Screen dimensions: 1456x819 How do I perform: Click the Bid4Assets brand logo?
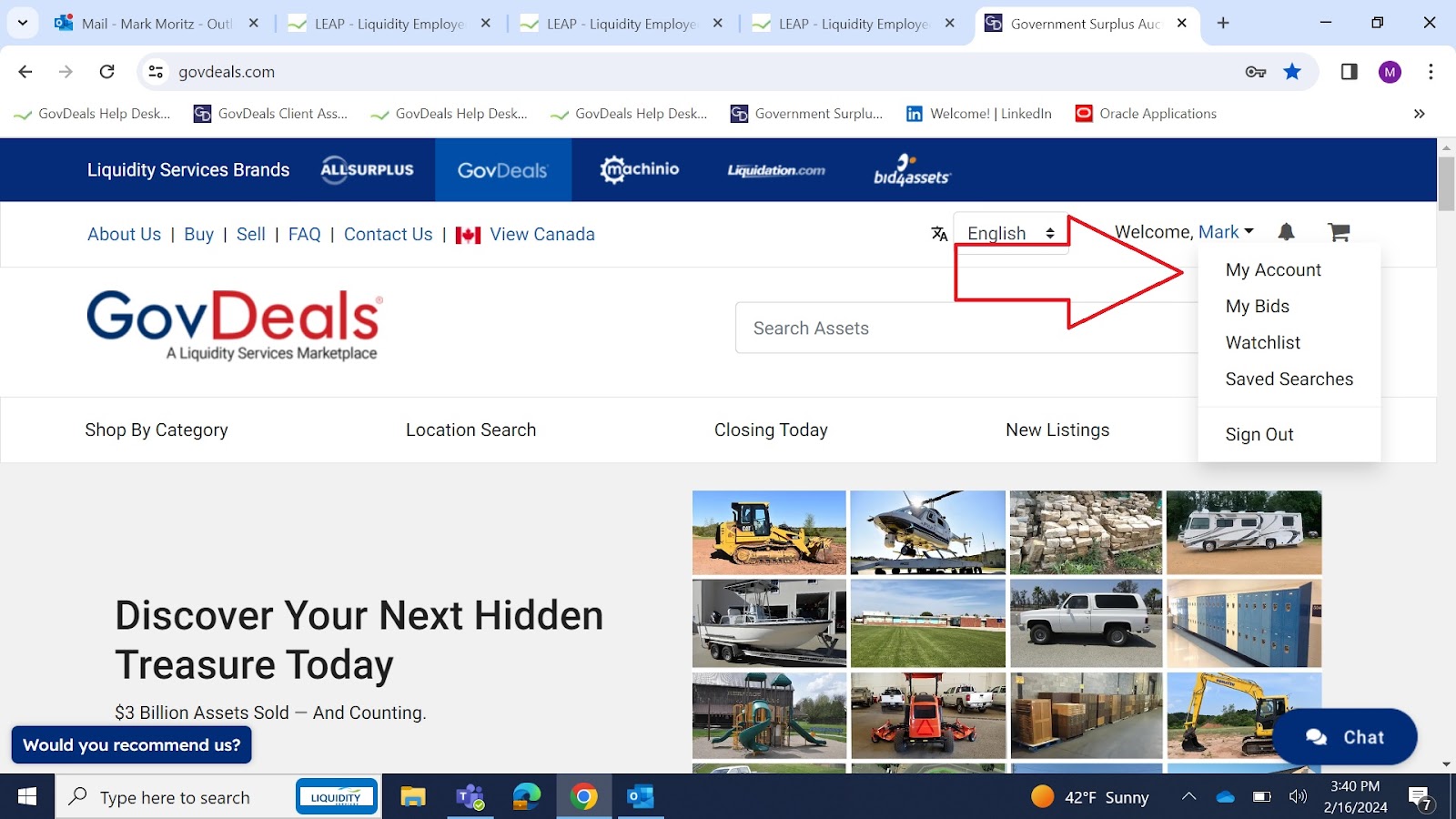(912, 170)
